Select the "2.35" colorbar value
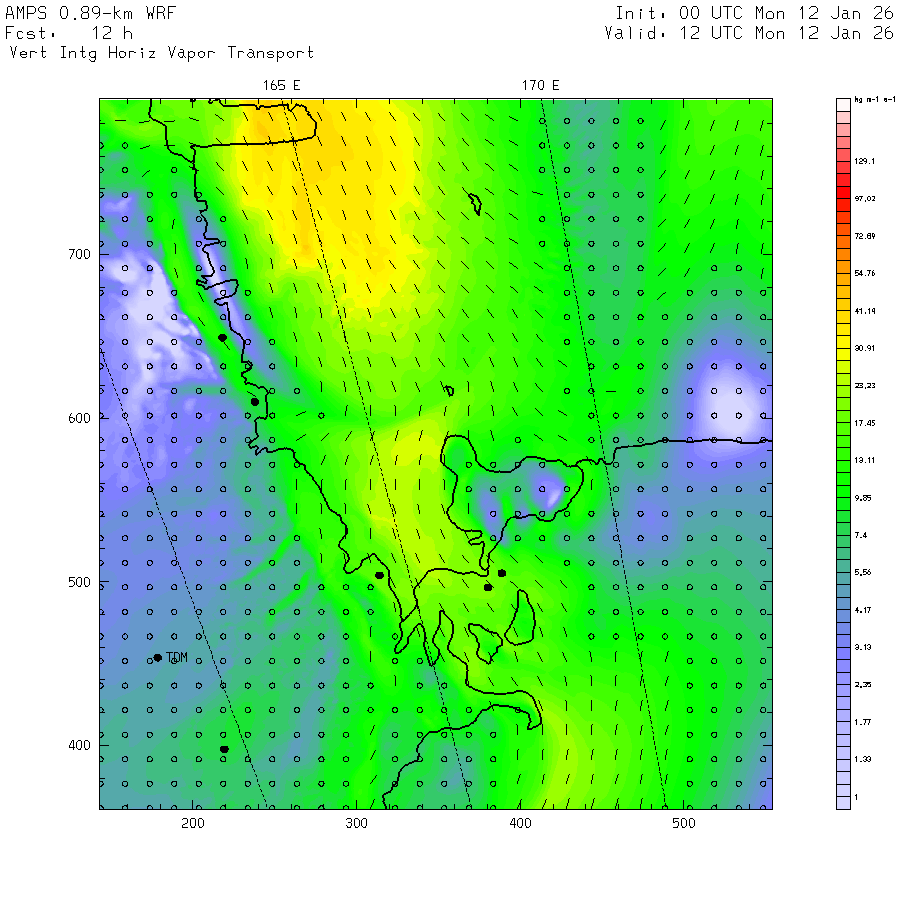900x900 pixels. [863, 685]
